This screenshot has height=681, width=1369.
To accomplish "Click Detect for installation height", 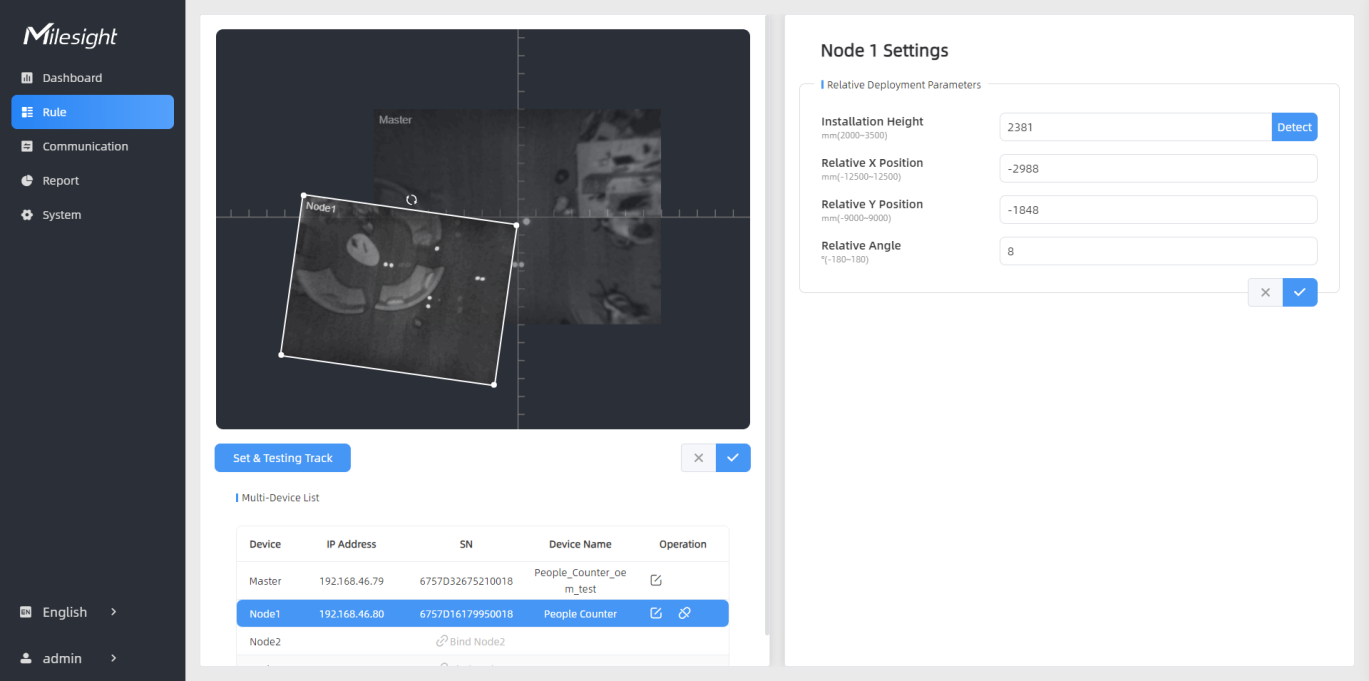I will pyautogui.click(x=1294, y=127).
